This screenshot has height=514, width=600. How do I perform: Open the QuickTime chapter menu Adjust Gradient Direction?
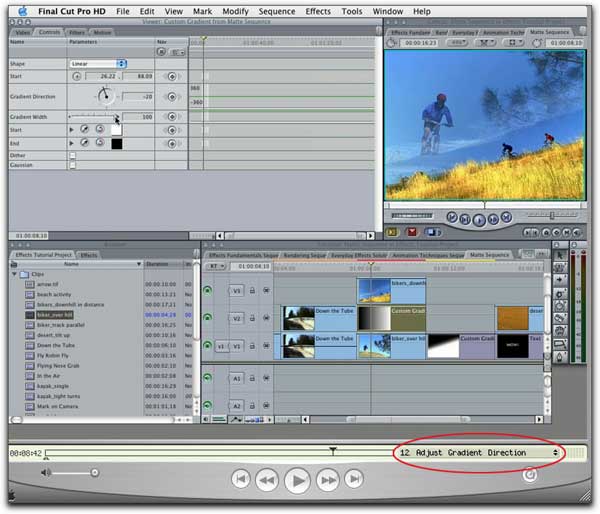[x=479, y=453]
